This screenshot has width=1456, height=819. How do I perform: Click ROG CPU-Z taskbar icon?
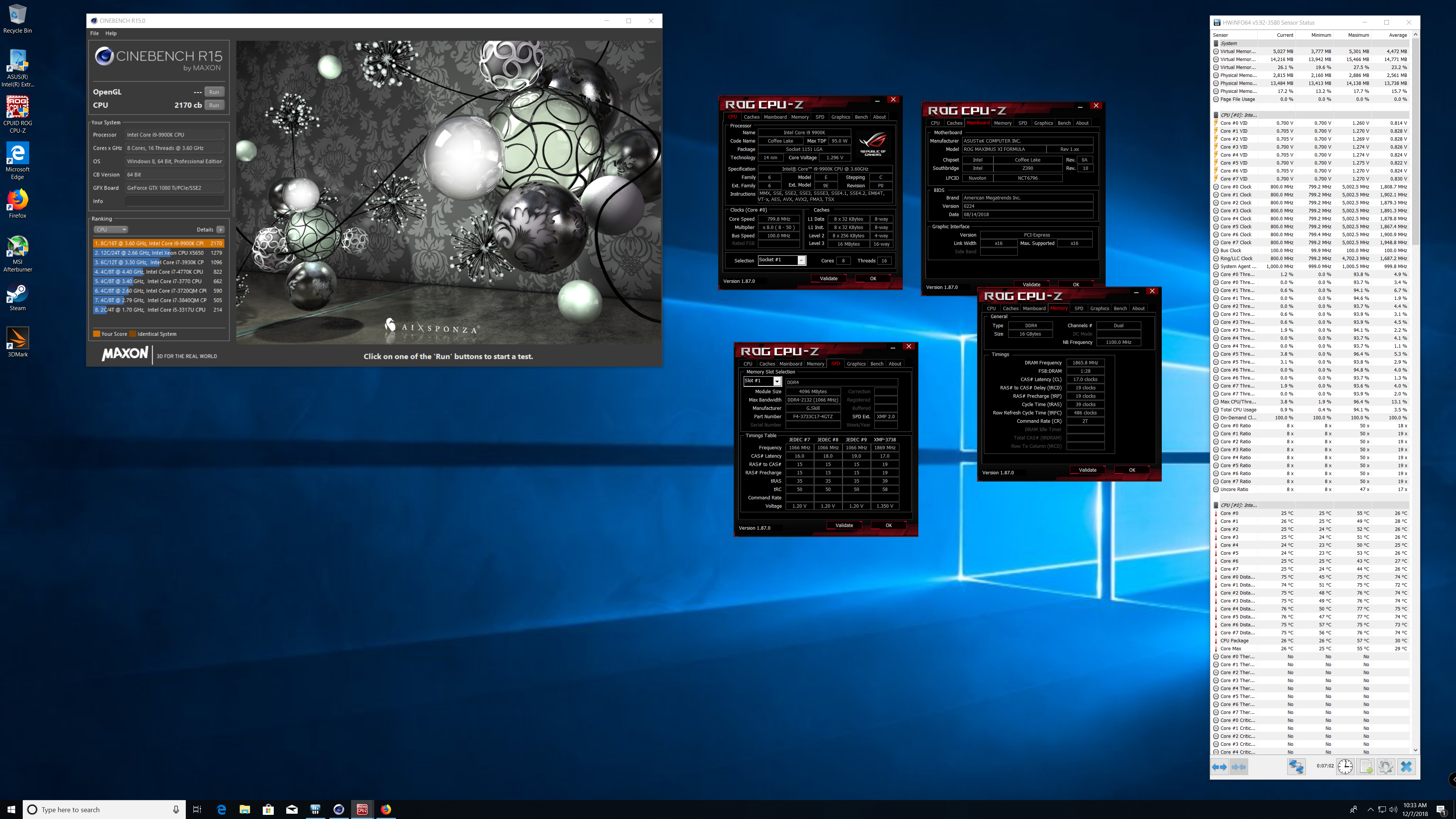point(362,810)
